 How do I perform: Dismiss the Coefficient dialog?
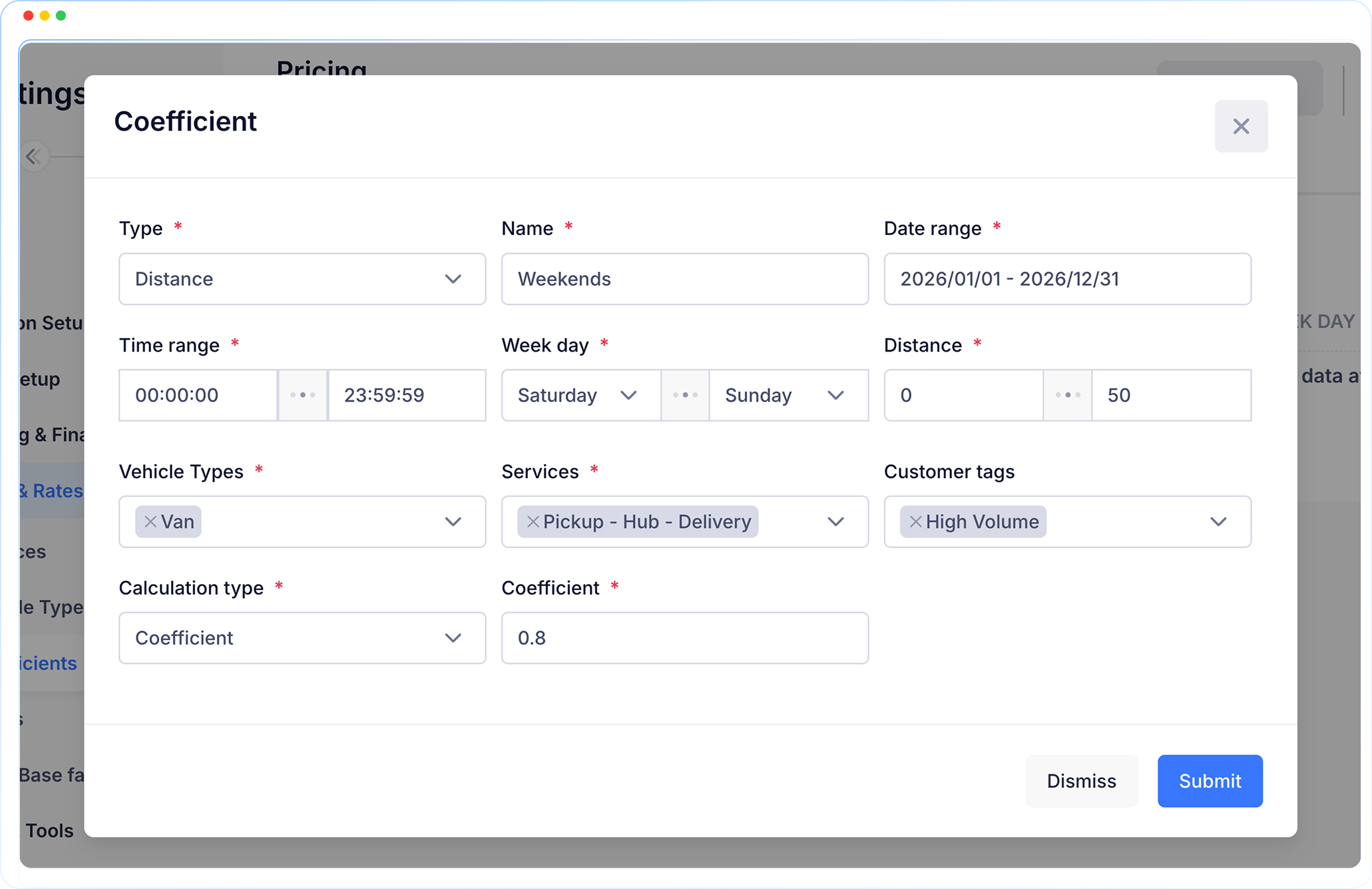coord(1082,781)
